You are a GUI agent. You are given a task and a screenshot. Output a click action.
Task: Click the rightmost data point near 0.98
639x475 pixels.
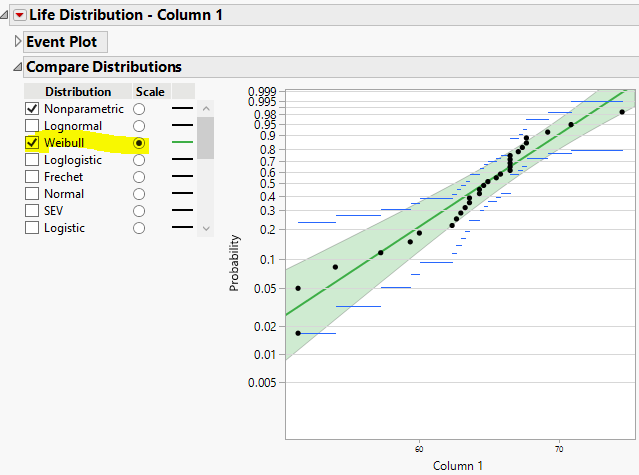coord(622,112)
